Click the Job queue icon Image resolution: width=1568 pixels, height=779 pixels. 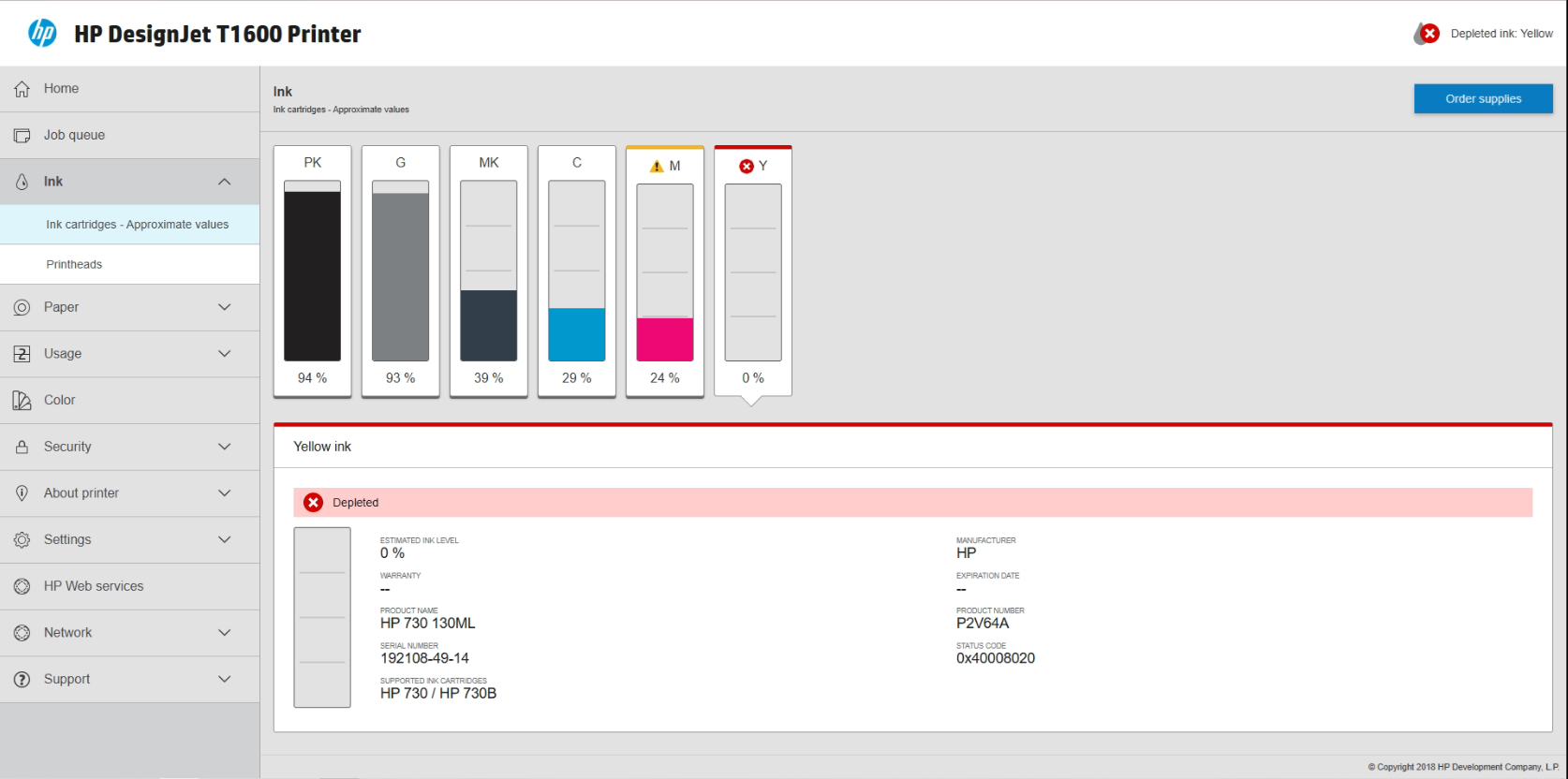22,136
